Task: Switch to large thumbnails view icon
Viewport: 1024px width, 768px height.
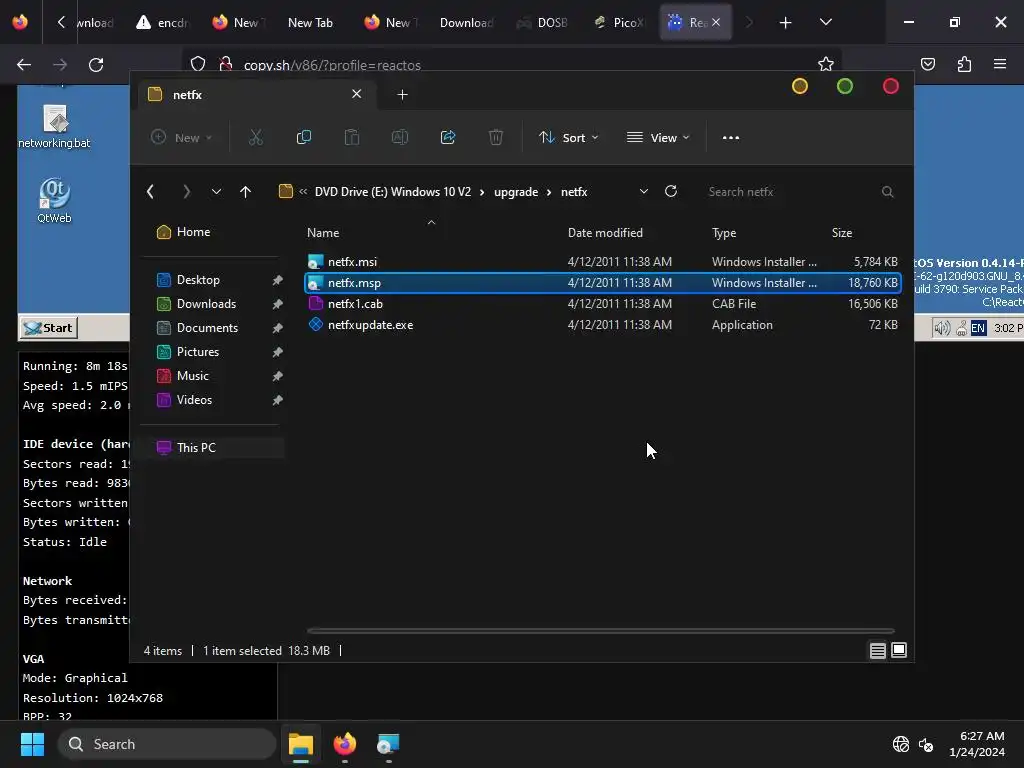Action: point(899,650)
